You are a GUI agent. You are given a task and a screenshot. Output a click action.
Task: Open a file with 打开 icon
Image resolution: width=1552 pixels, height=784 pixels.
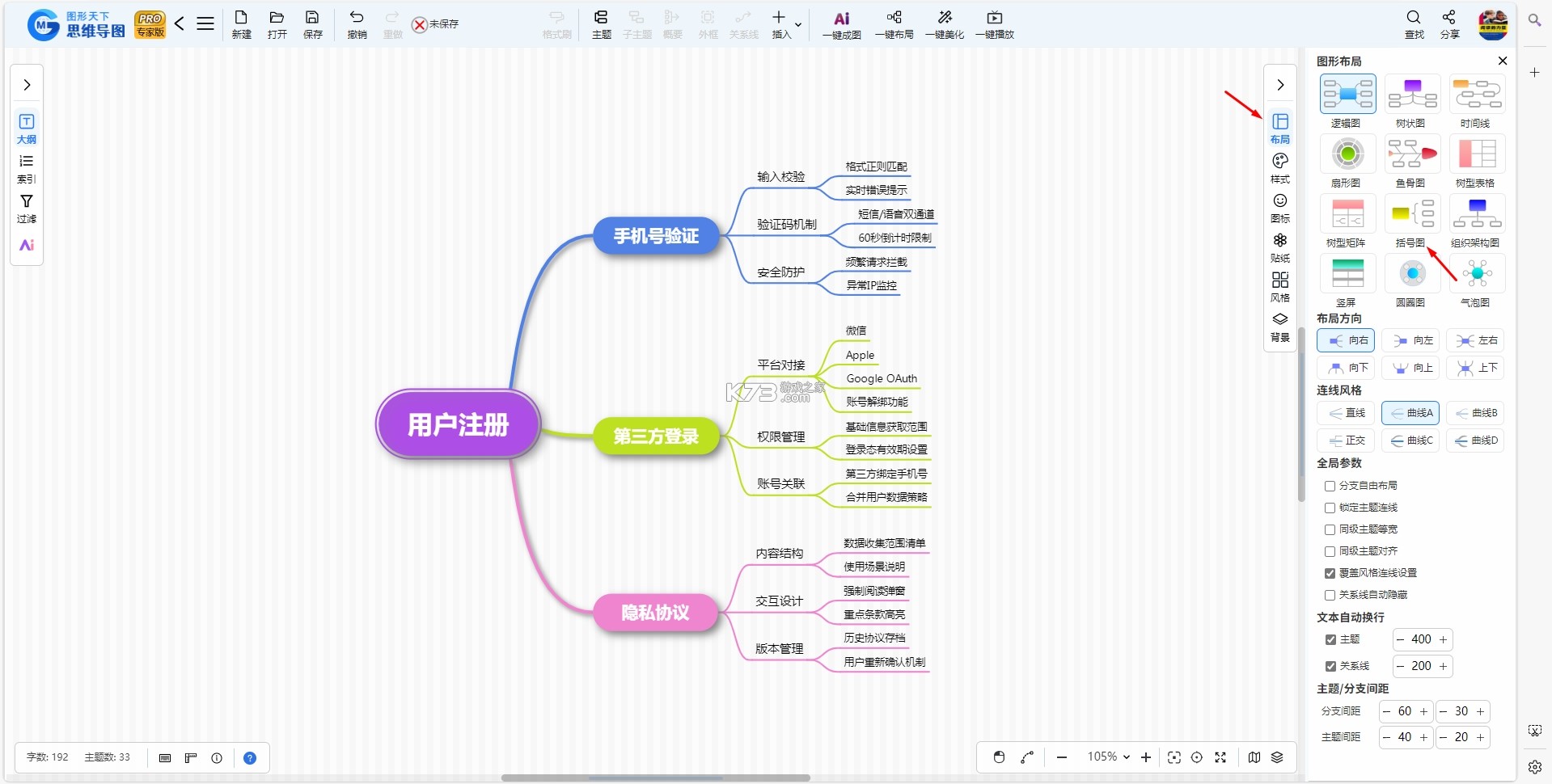point(277,24)
